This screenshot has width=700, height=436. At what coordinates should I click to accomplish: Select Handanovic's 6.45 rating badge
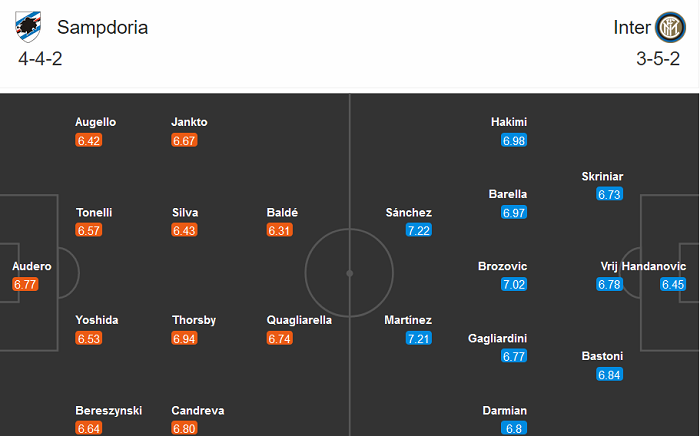tap(673, 285)
